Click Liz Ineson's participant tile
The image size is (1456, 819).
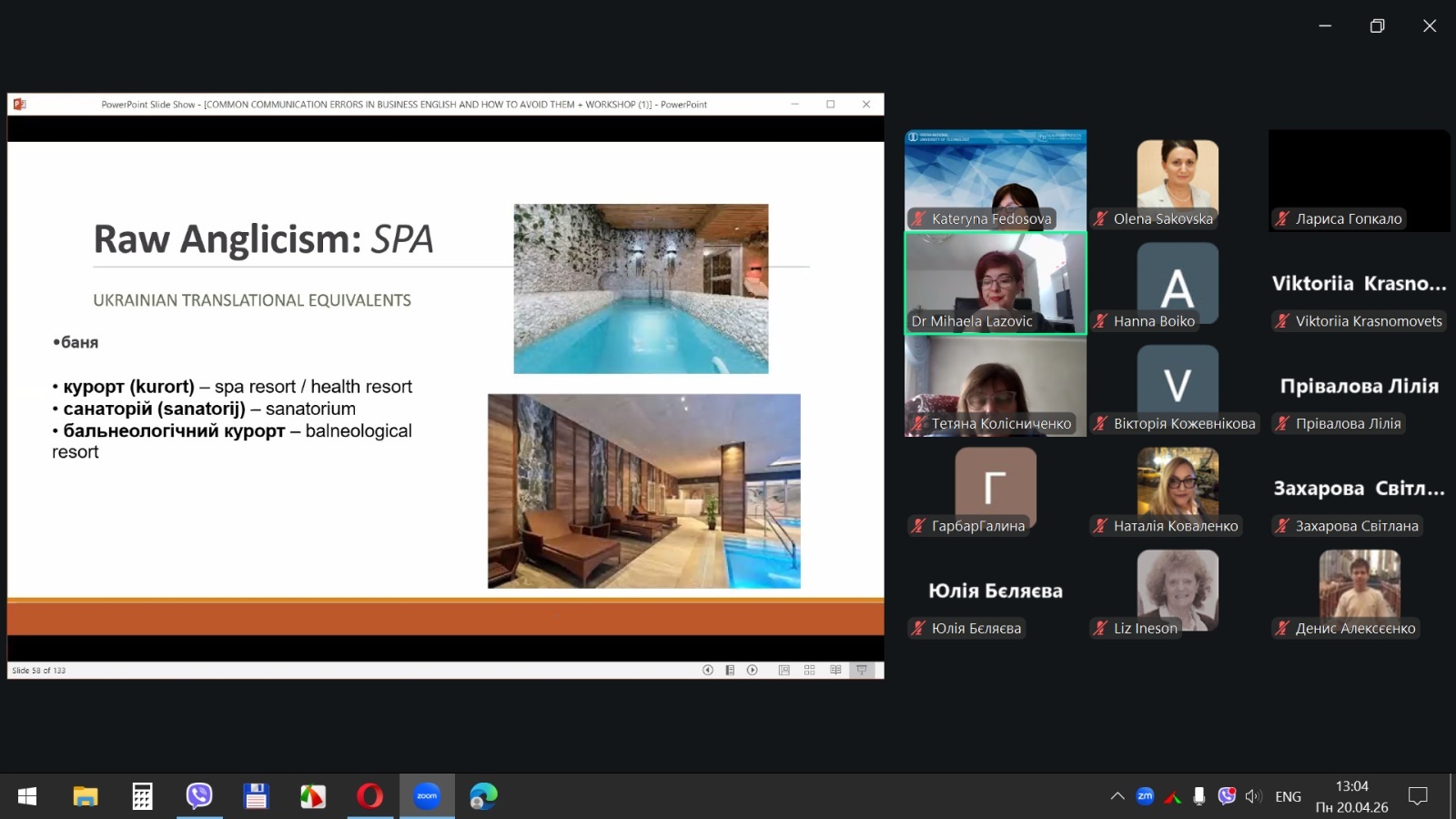pos(1178,591)
